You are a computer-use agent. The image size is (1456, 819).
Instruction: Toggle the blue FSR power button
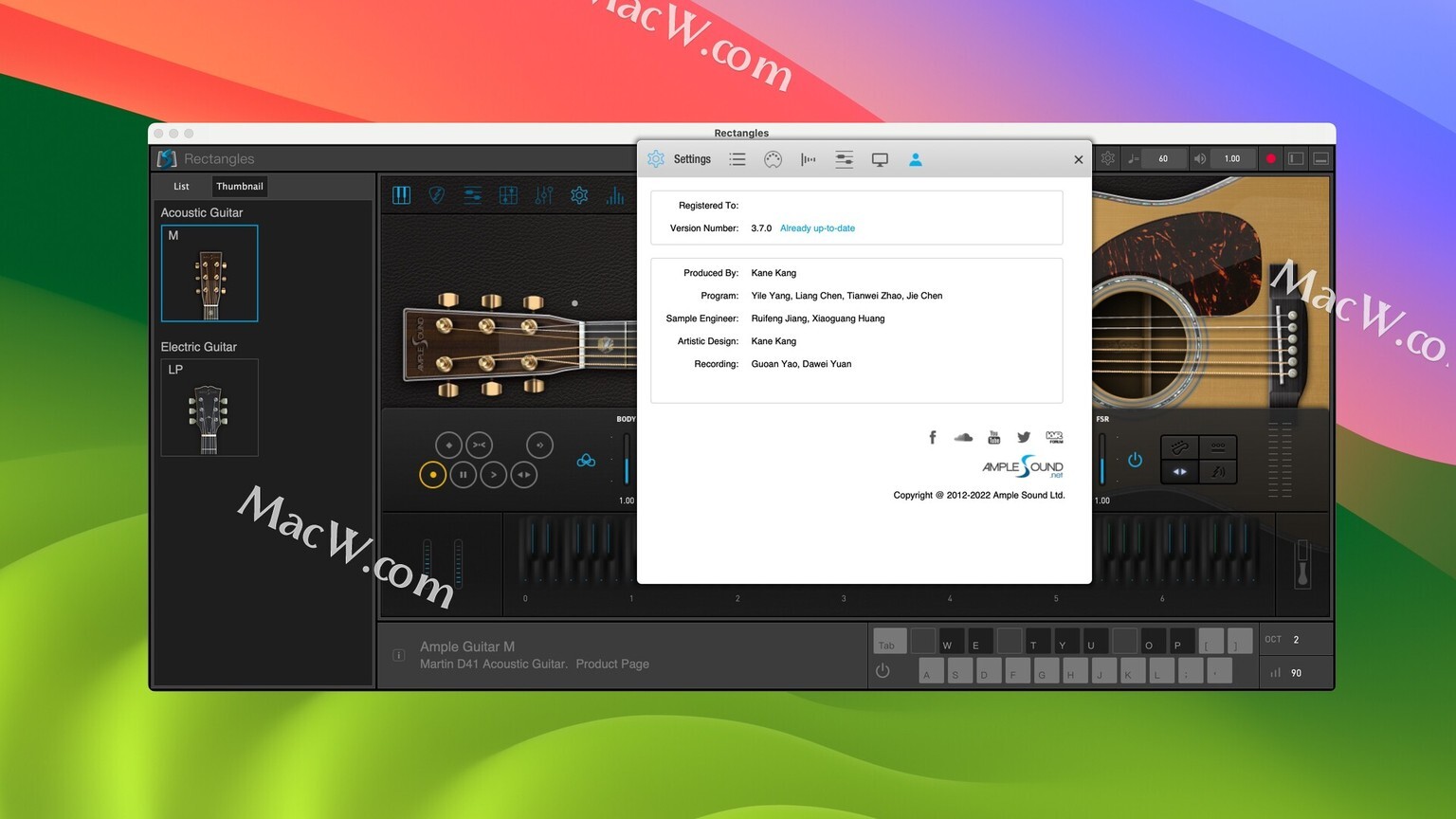1135,460
